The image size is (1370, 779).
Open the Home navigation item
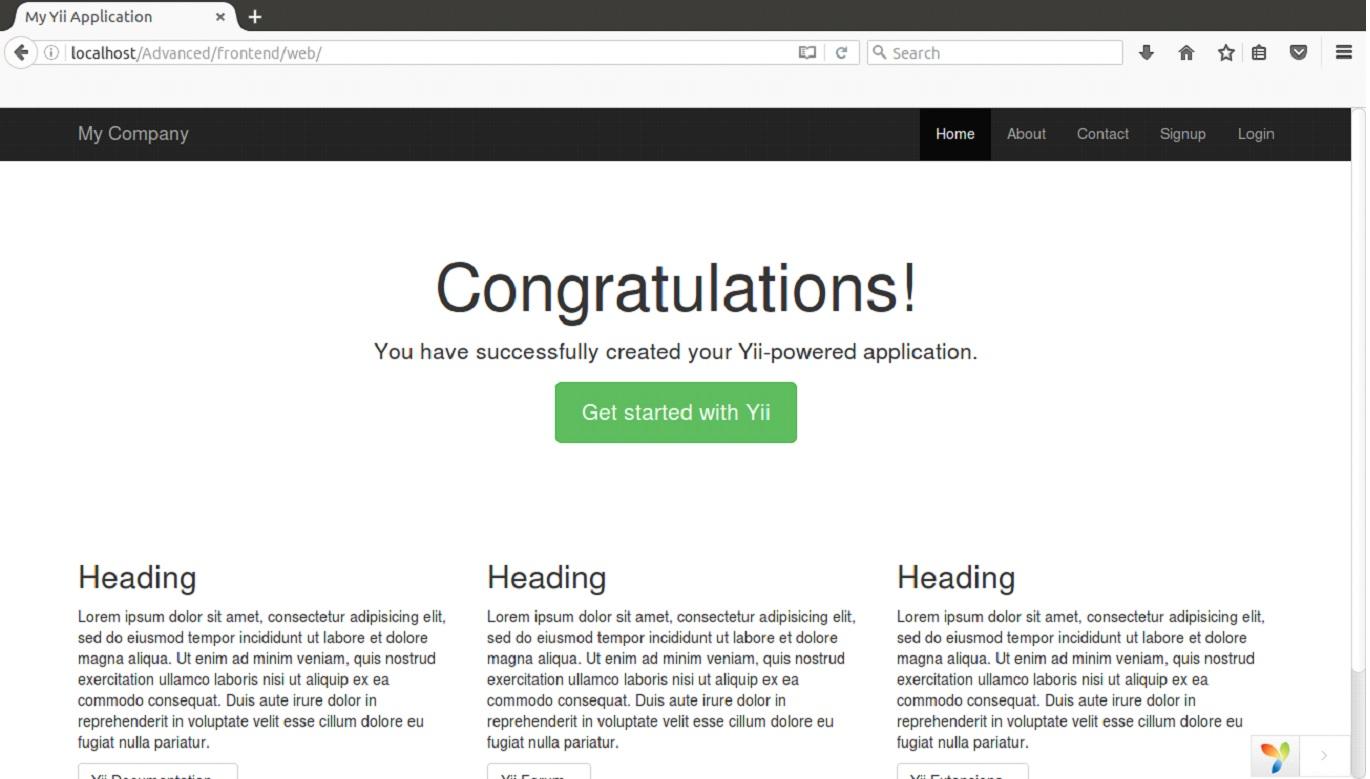tap(955, 134)
